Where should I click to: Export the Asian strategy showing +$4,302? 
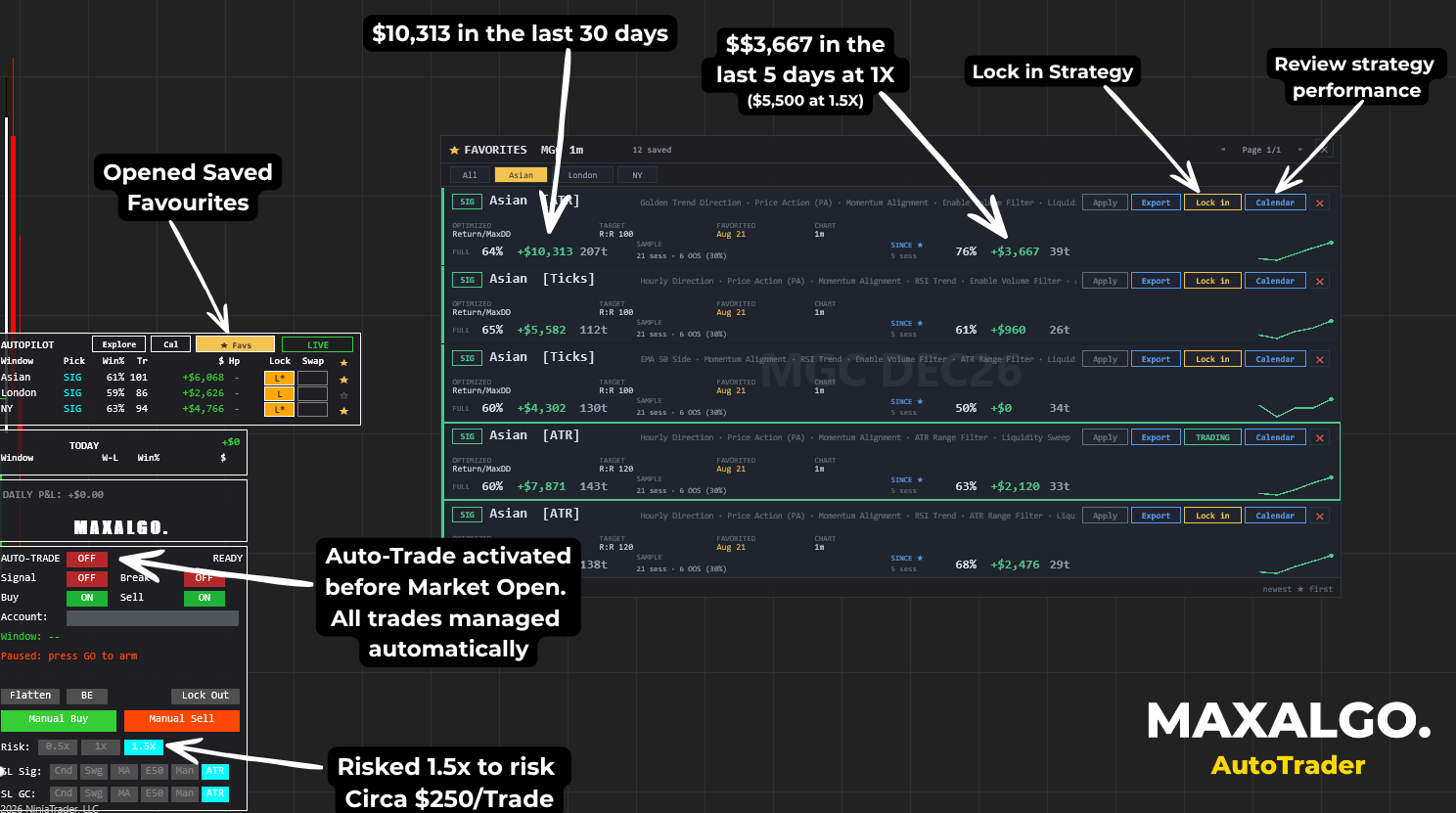pos(1156,359)
